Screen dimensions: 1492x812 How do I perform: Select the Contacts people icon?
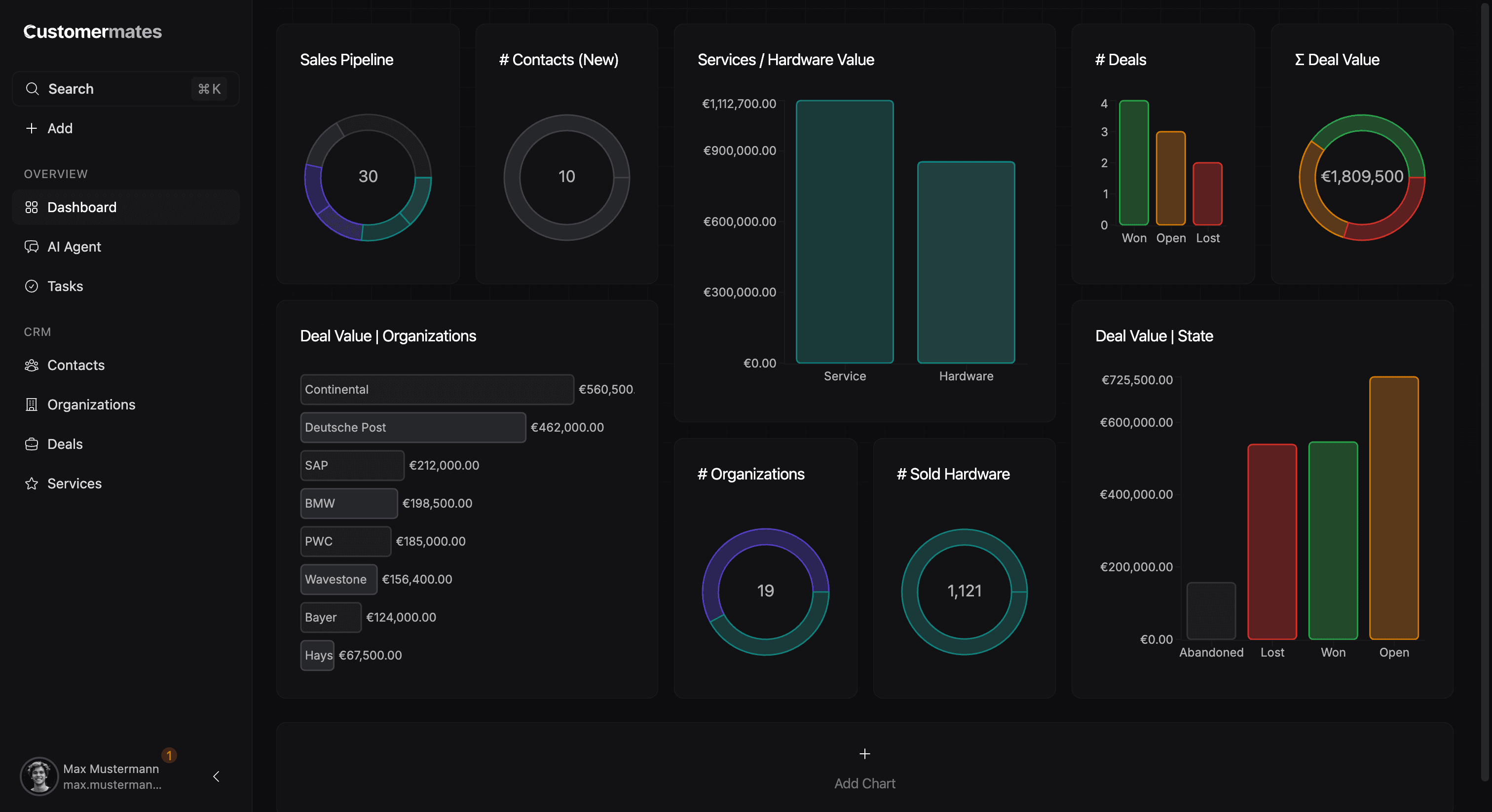32,365
